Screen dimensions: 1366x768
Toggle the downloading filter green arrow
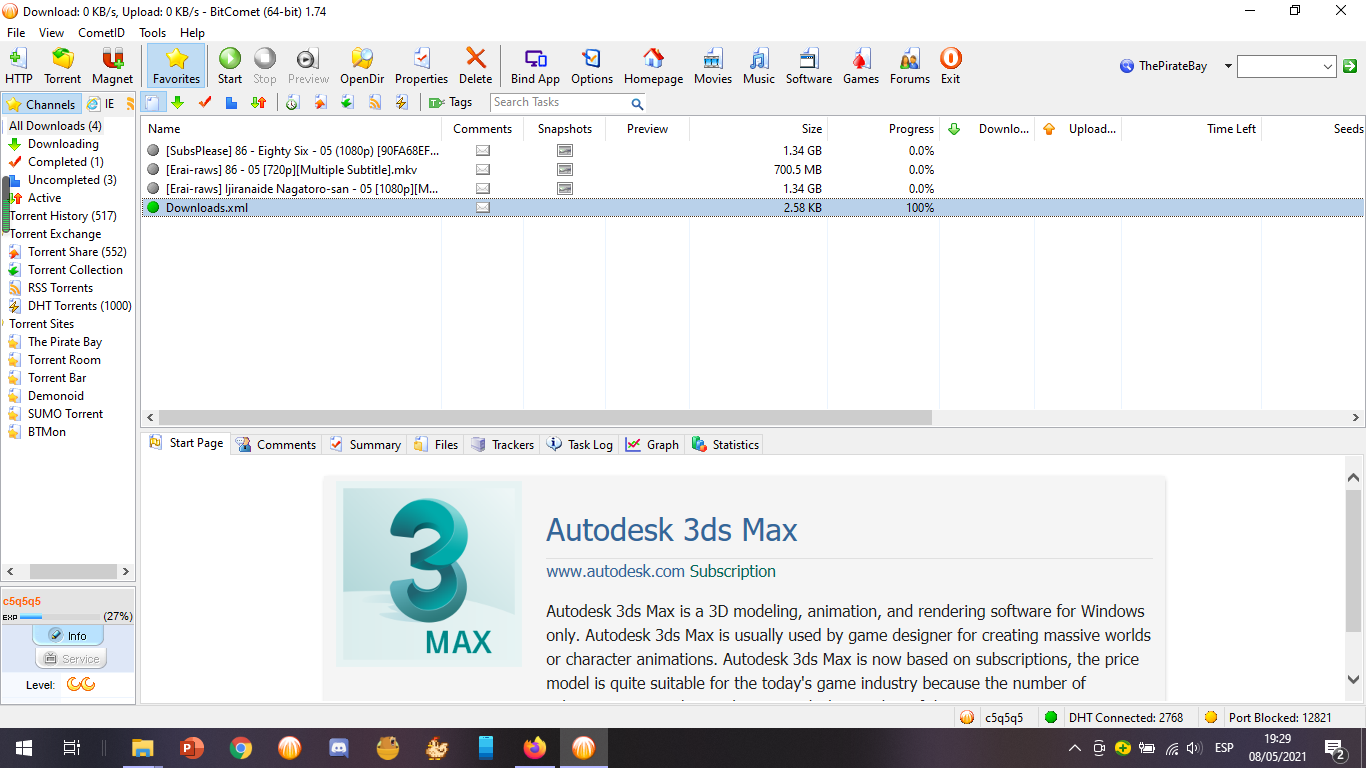[x=178, y=102]
